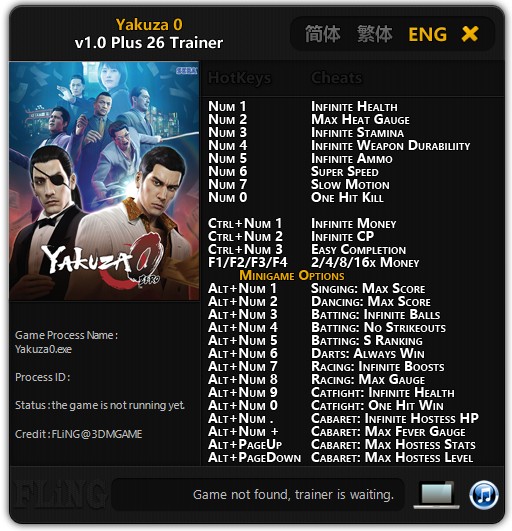Screen dimensions: 512x531
Task: Toggle the Infinite Health cheat
Action: click(x=354, y=107)
